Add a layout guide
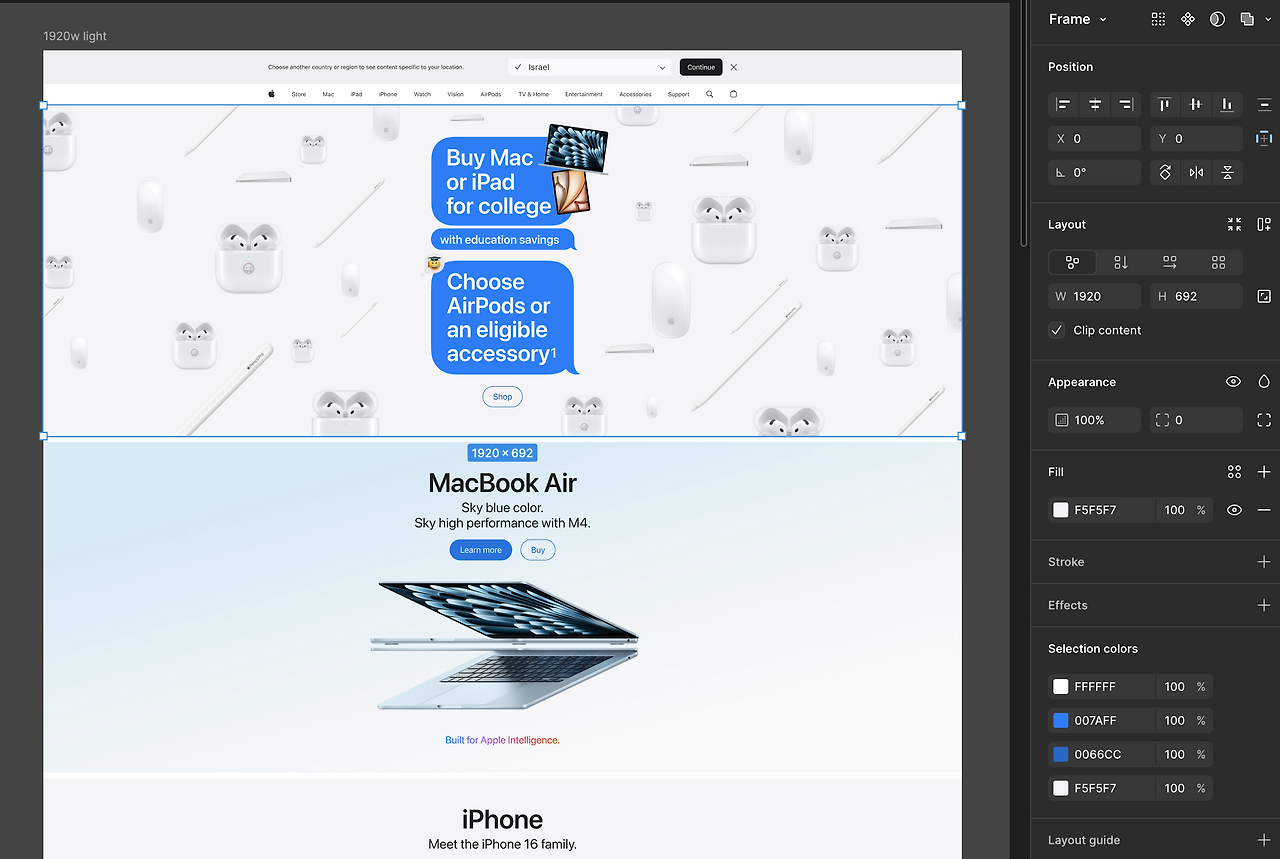The height and width of the screenshot is (859, 1280). click(1264, 840)
